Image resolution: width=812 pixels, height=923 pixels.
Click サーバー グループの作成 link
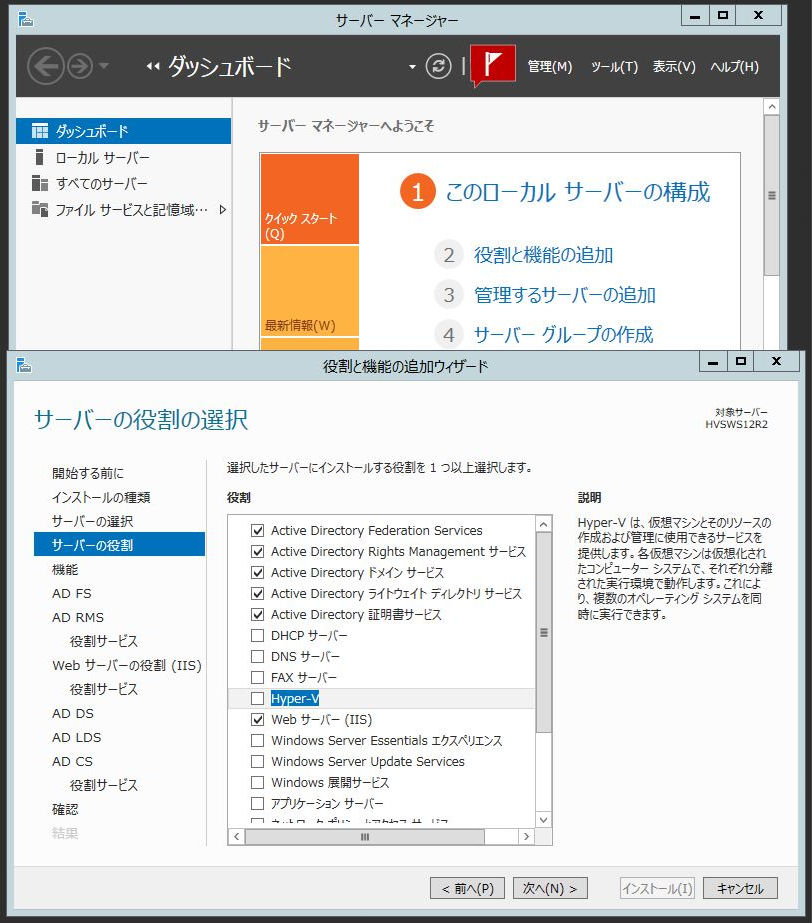point(564,334)
